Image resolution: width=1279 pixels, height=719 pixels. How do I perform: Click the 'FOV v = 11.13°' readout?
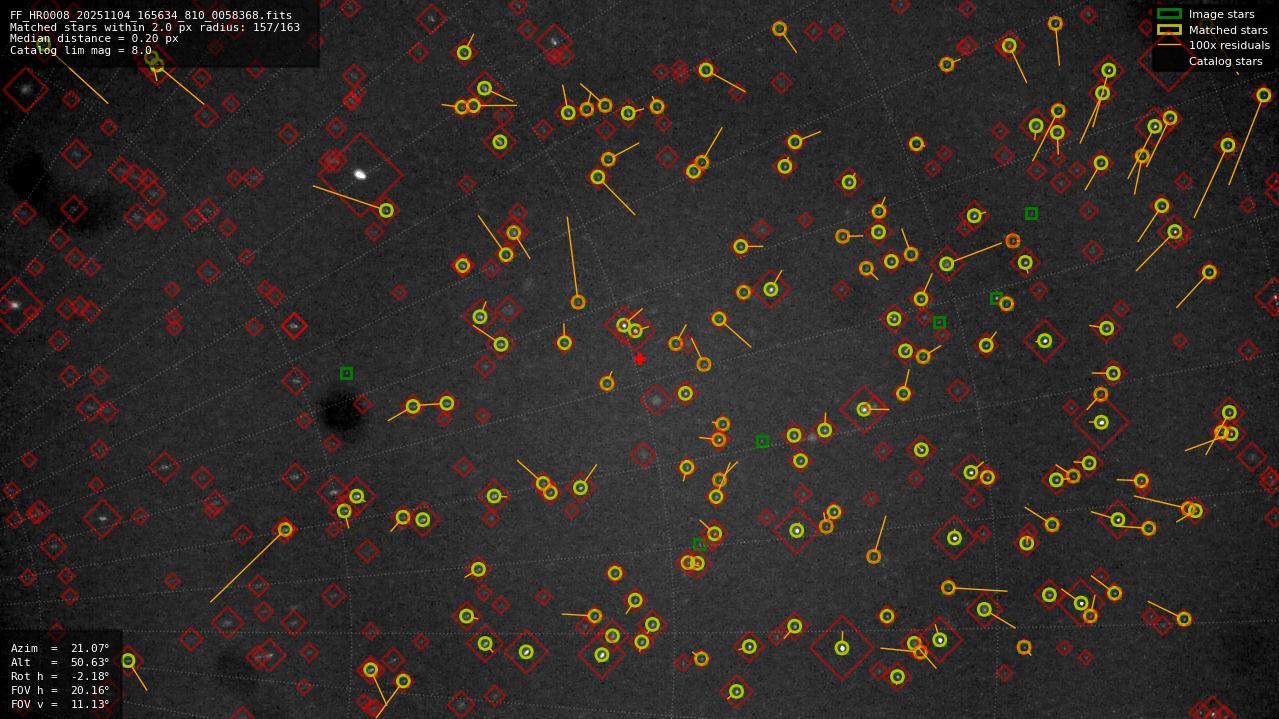(60, 704)
